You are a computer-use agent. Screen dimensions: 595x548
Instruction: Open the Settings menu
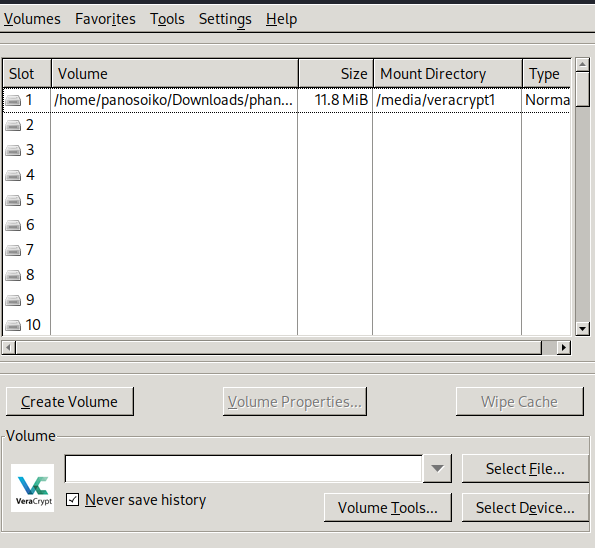coord(225,19)
